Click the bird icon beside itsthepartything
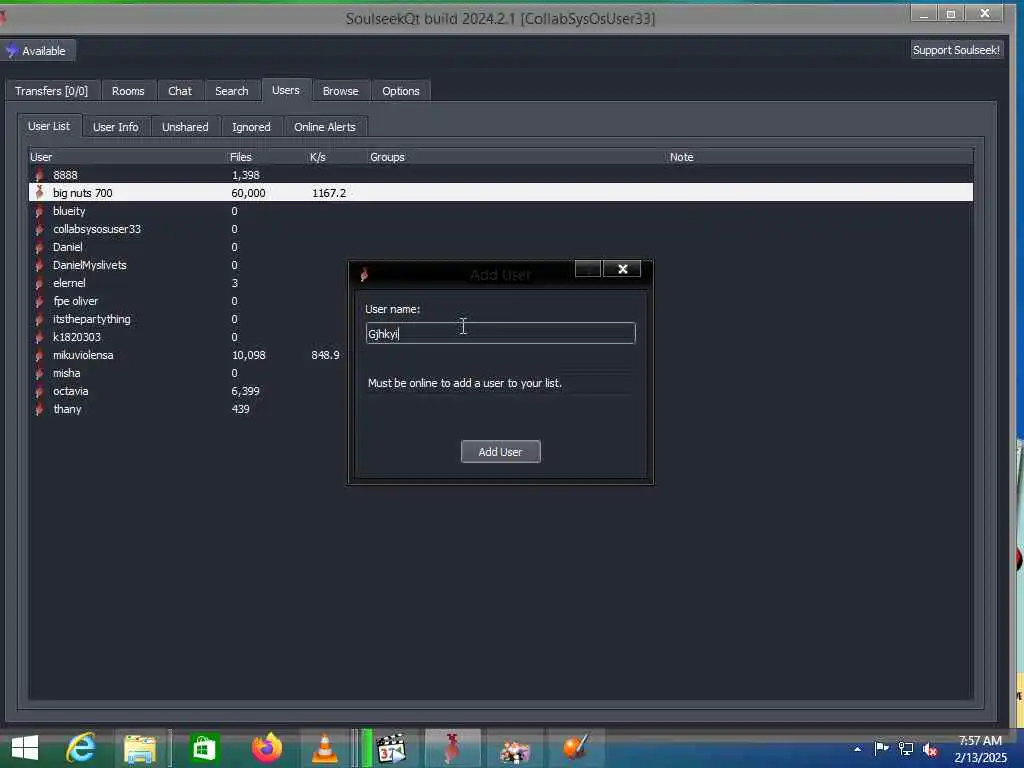Screen dimensions: 1024x768 click(39, 319)
